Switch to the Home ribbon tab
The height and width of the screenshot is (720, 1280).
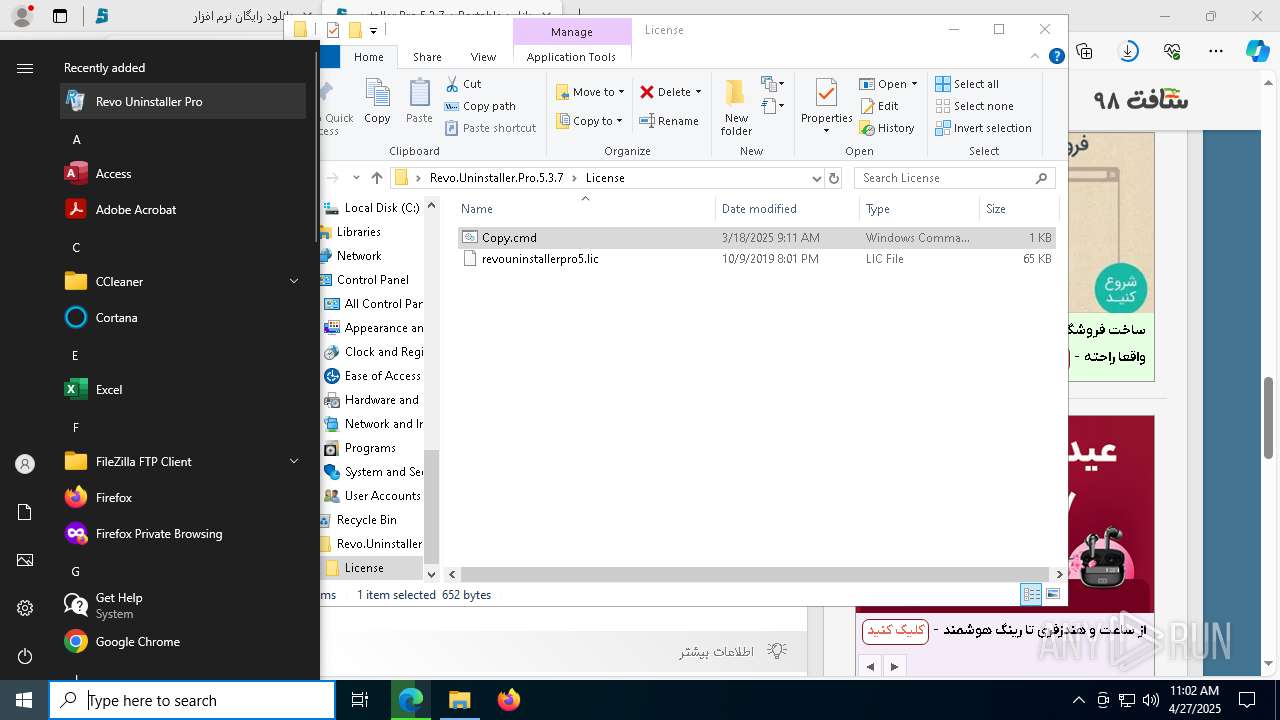[368, 57]
